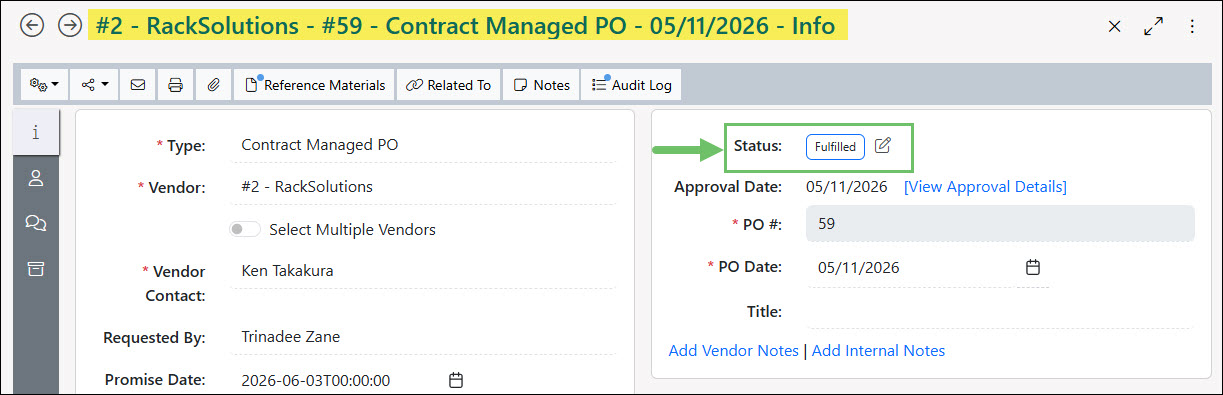Open the gear actions dropdown
This screenshot has height=395, width=1223.
click(44, 85)
